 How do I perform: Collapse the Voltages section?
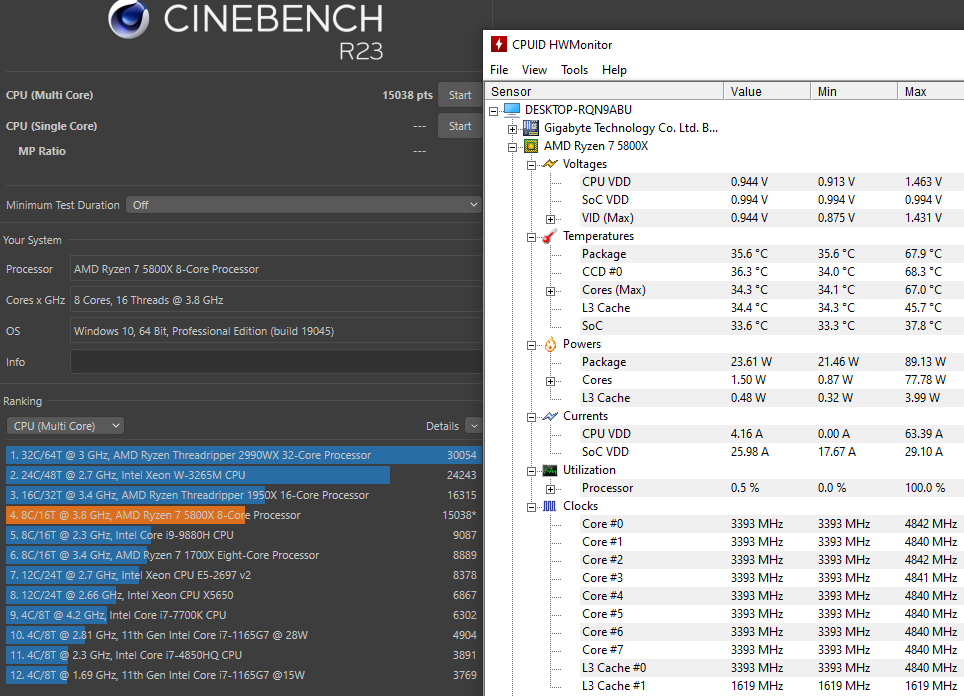coord(532,165)
